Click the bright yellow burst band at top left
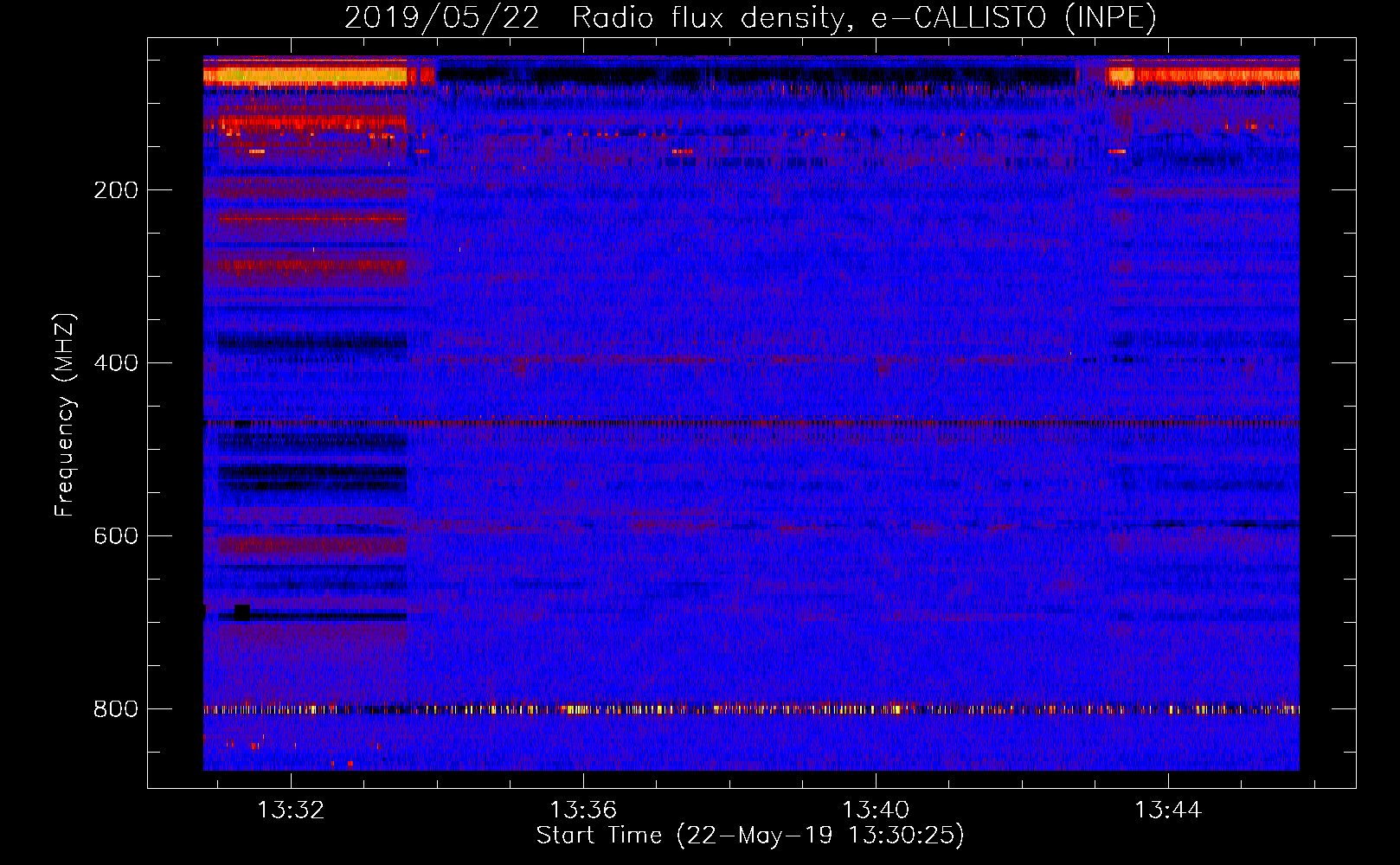 (x=305, y=75)
